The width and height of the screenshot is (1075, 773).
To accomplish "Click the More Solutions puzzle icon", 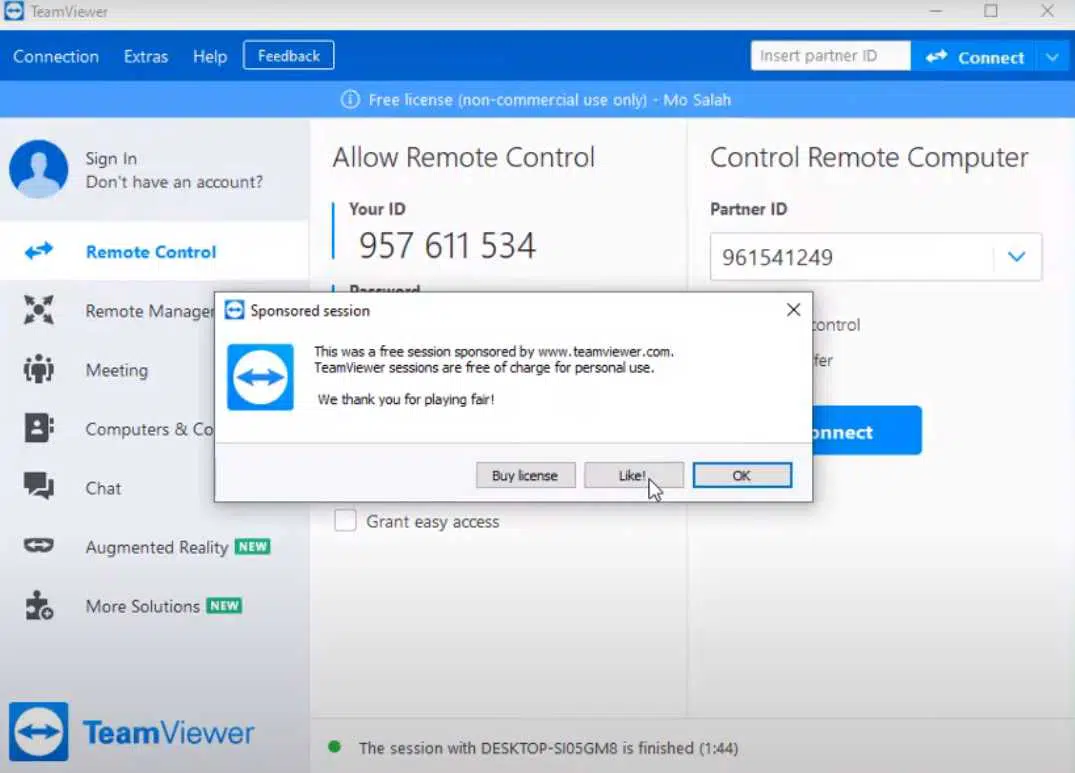I will point(38,606).
